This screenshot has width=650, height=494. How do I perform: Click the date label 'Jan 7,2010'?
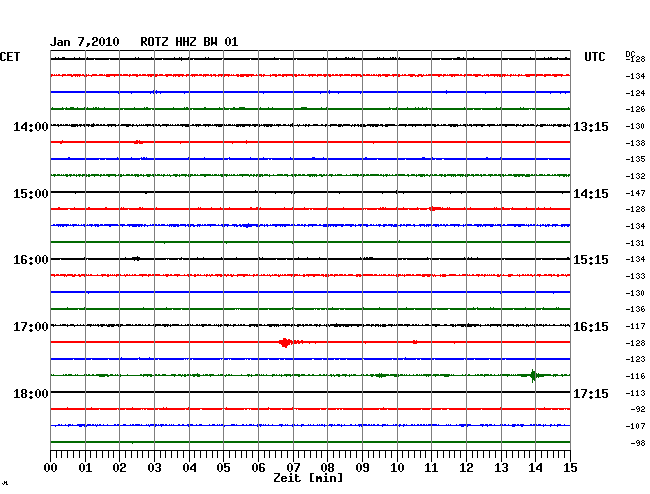coord(85,42)
